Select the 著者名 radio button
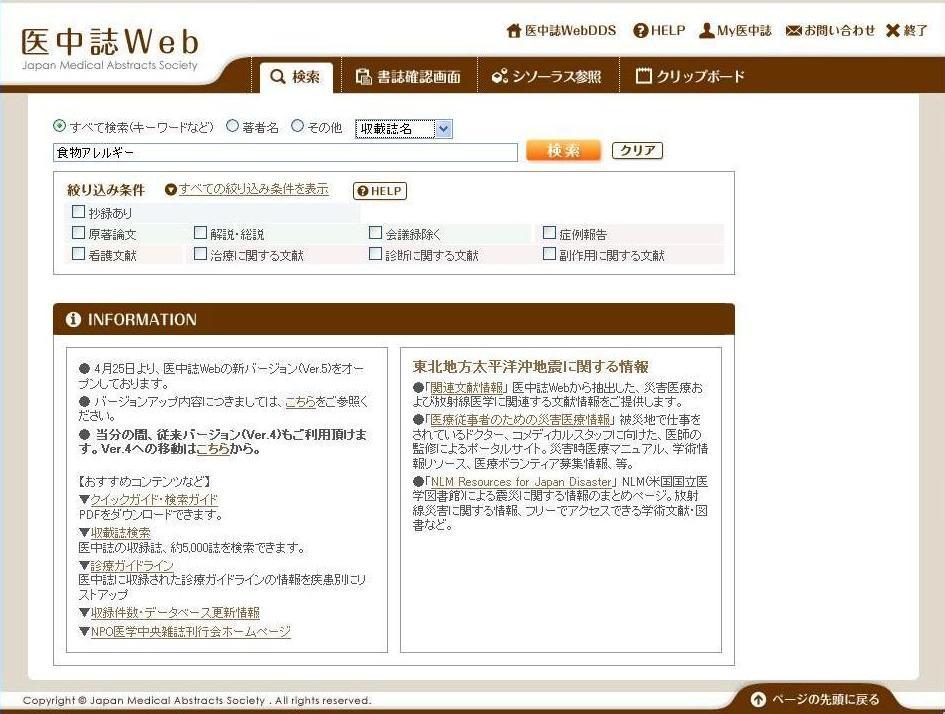Viewport: 945px width, 714px height. (x=232, y=126)
